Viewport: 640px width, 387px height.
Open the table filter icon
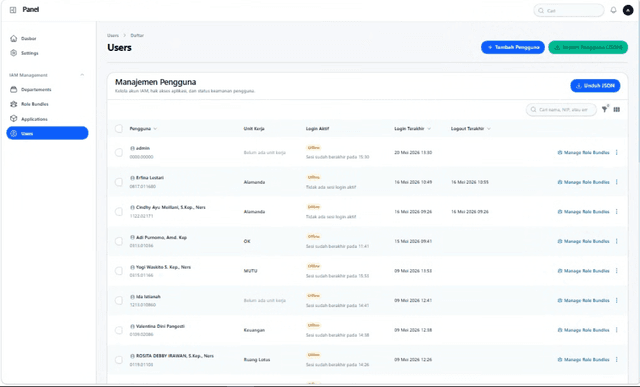click(604, 109)
